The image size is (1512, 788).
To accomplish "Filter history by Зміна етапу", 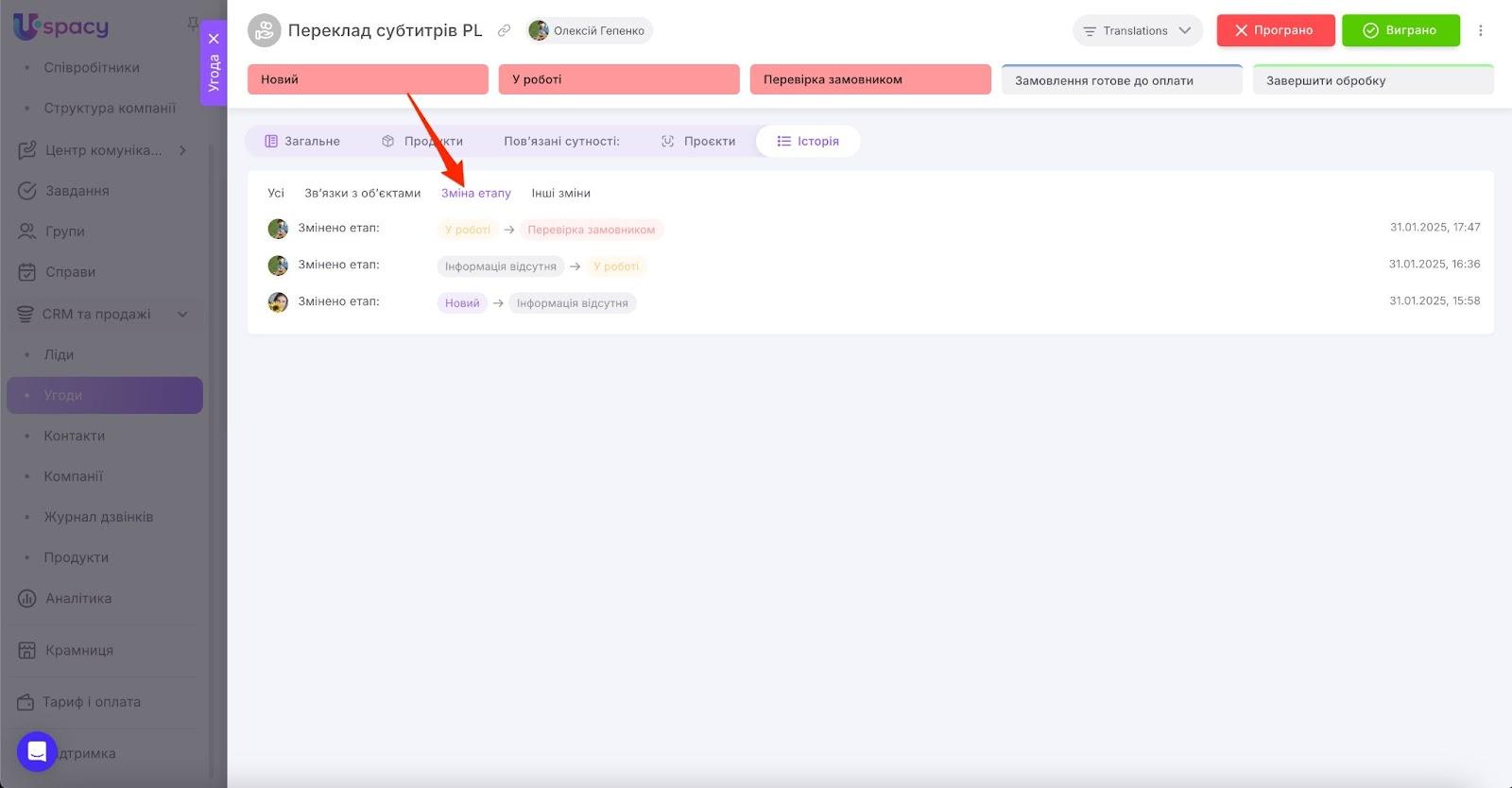I will coord(476,193).
